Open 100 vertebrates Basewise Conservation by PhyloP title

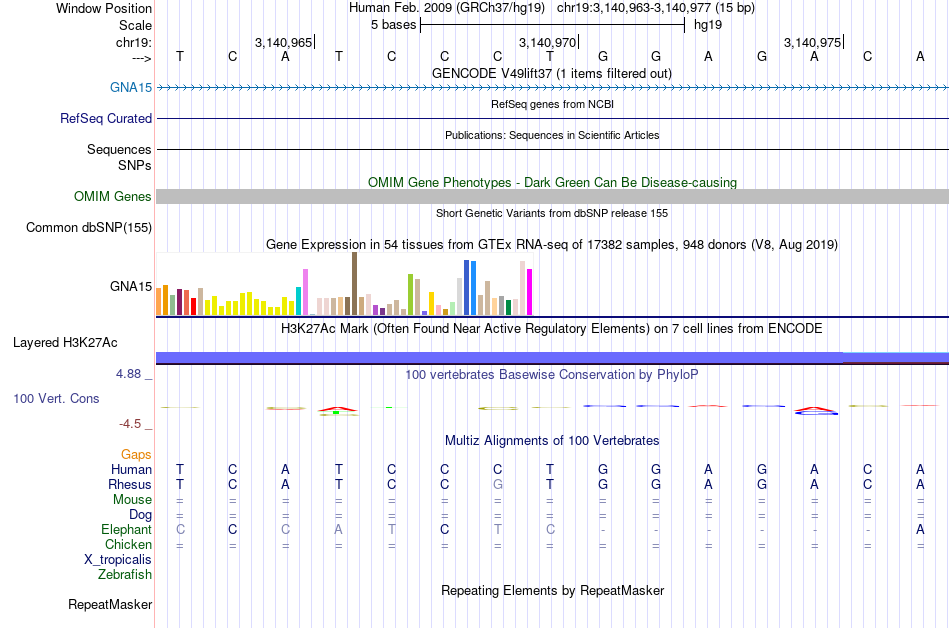click(551, 374)
